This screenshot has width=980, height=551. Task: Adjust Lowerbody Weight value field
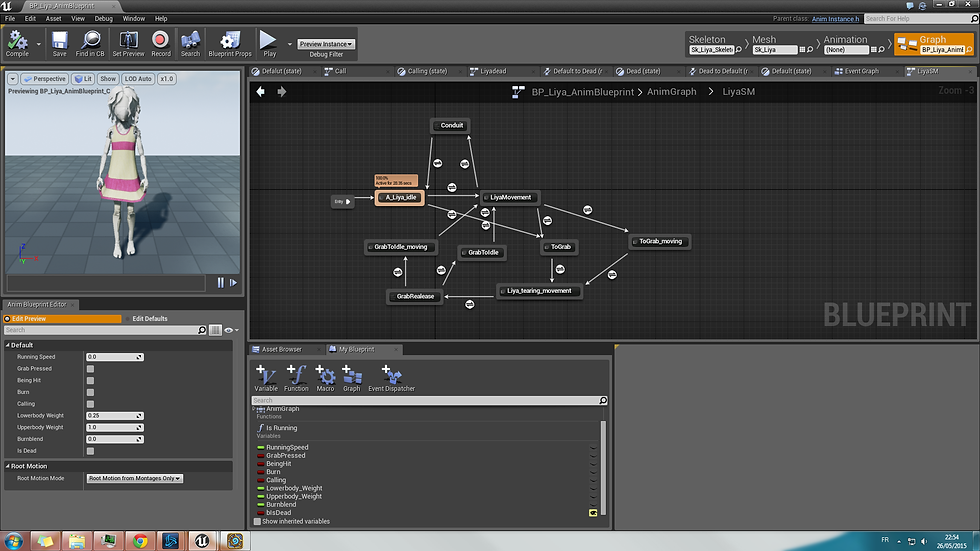point(114,416)
